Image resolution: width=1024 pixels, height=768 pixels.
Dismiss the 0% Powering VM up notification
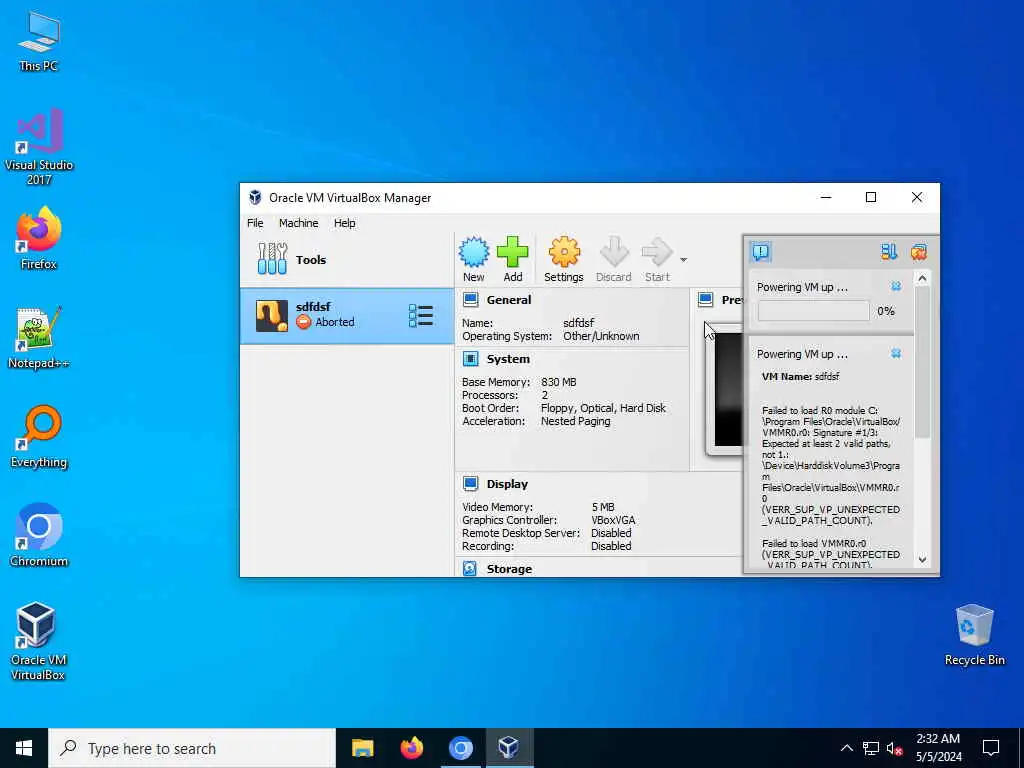896,287
